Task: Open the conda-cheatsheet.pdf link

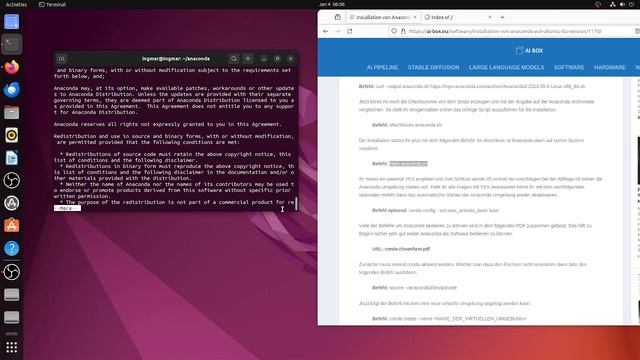Action: (407, 249)
